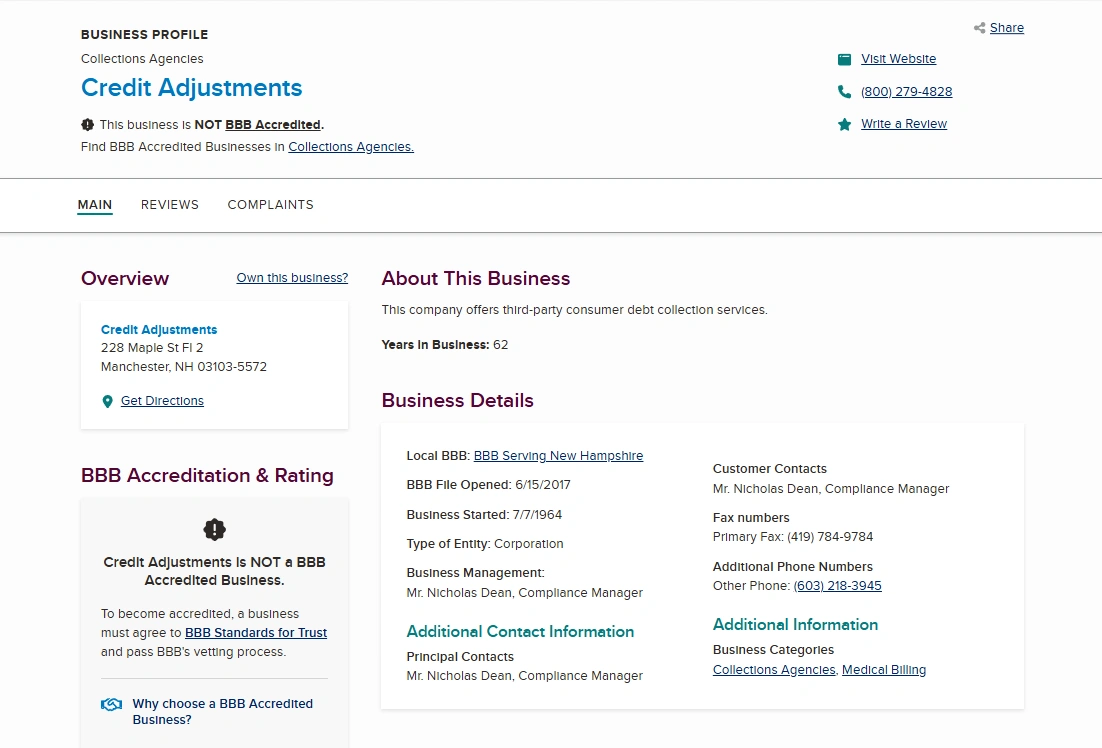Click the star review icon

(x=844, y=124)
